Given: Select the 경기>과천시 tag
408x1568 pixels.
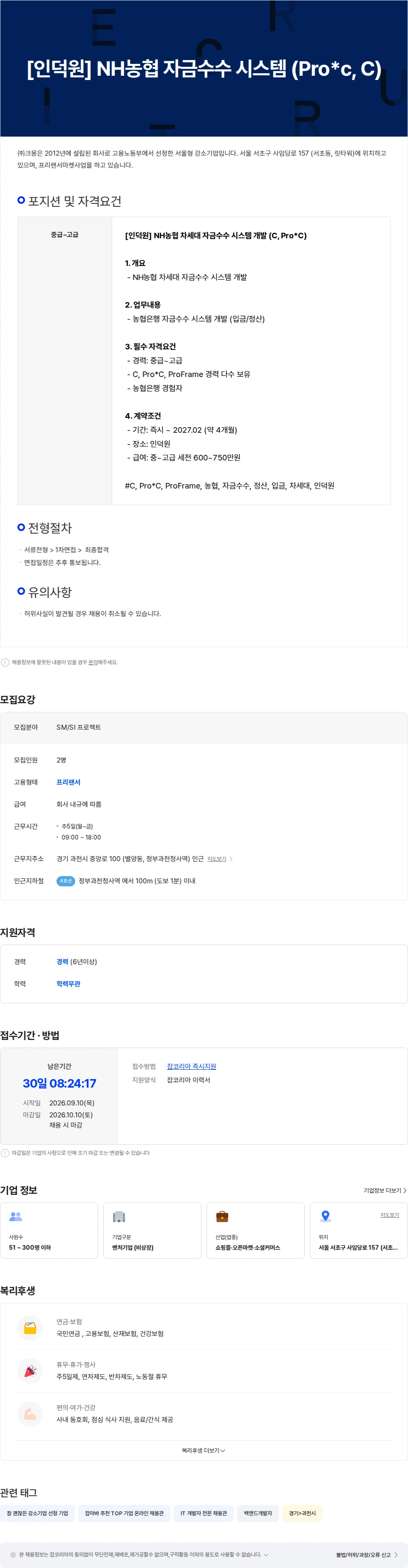Looking at the screenshot, I should pos(302,1513).
